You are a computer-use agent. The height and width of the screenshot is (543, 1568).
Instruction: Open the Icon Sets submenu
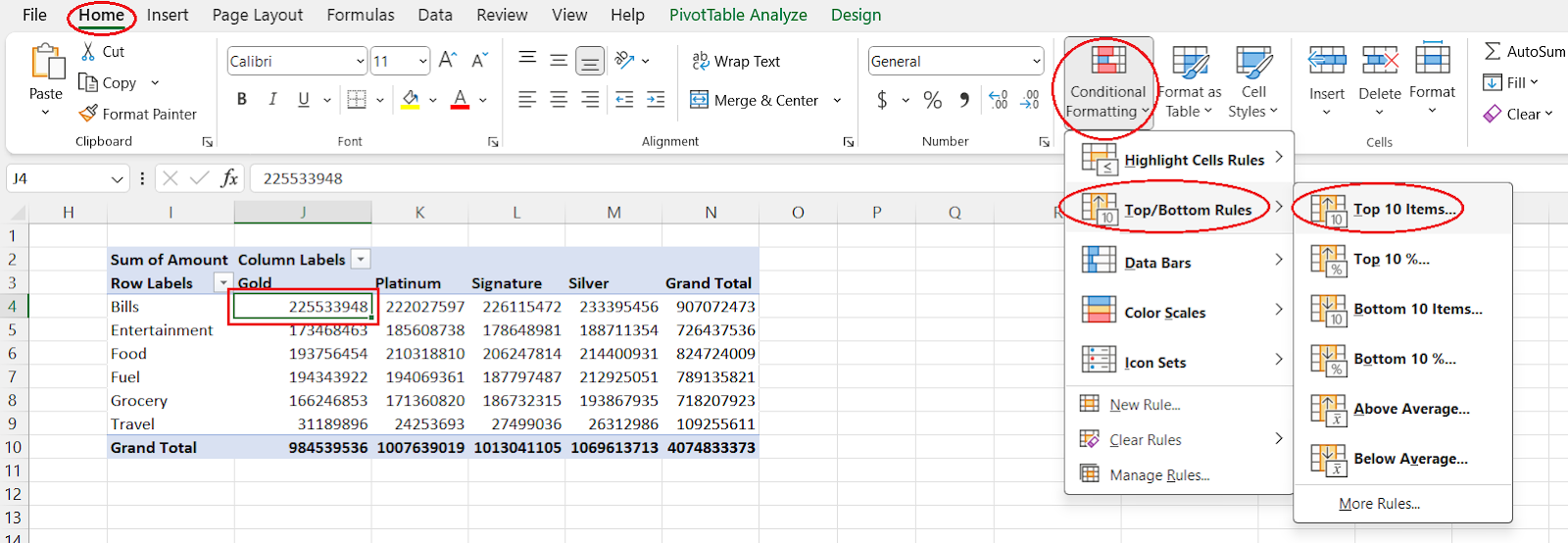(x=1180, y=363)
